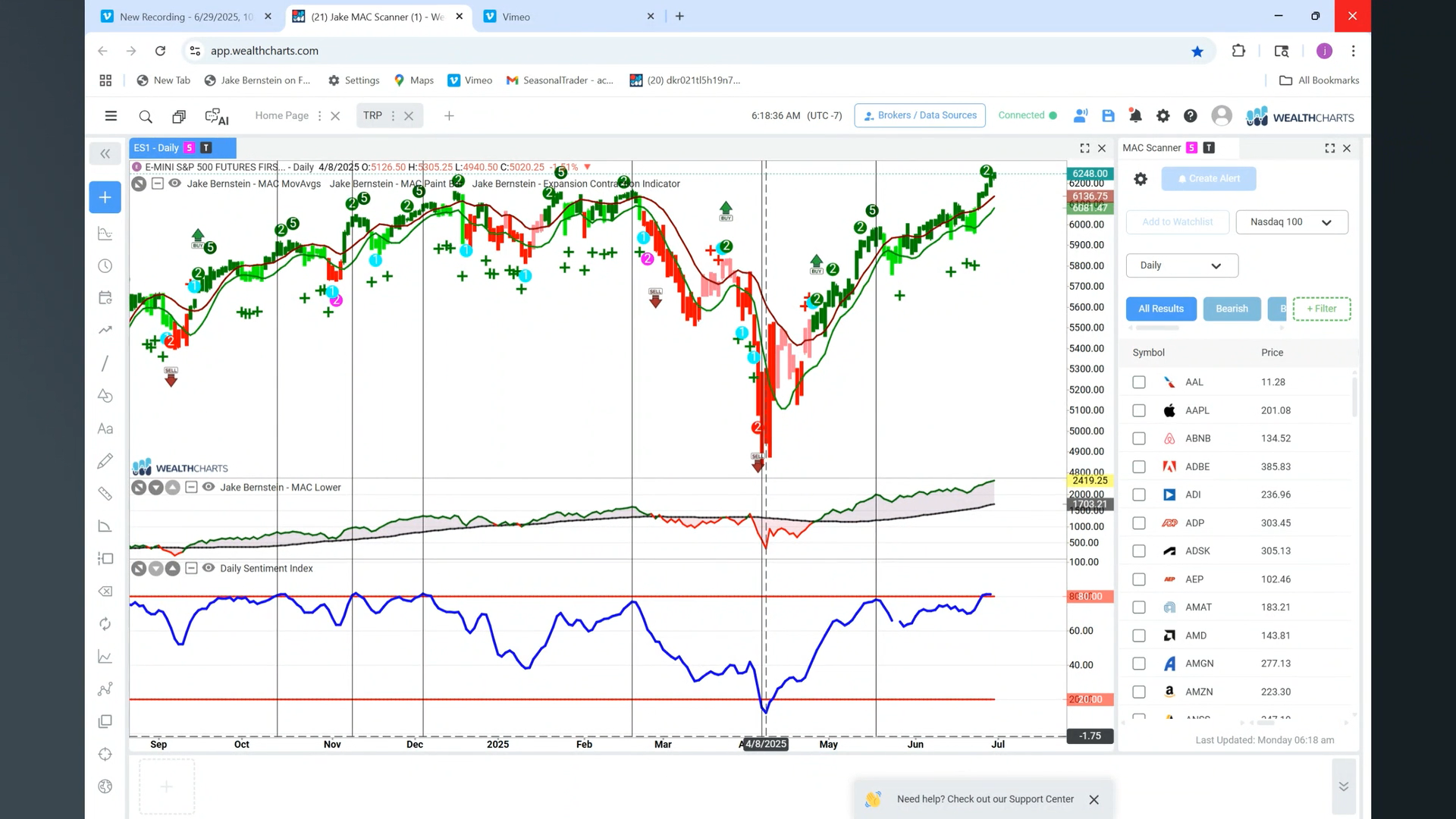Click the + Filter button
The image size is (1456, 819).
tap(1321, 309)
